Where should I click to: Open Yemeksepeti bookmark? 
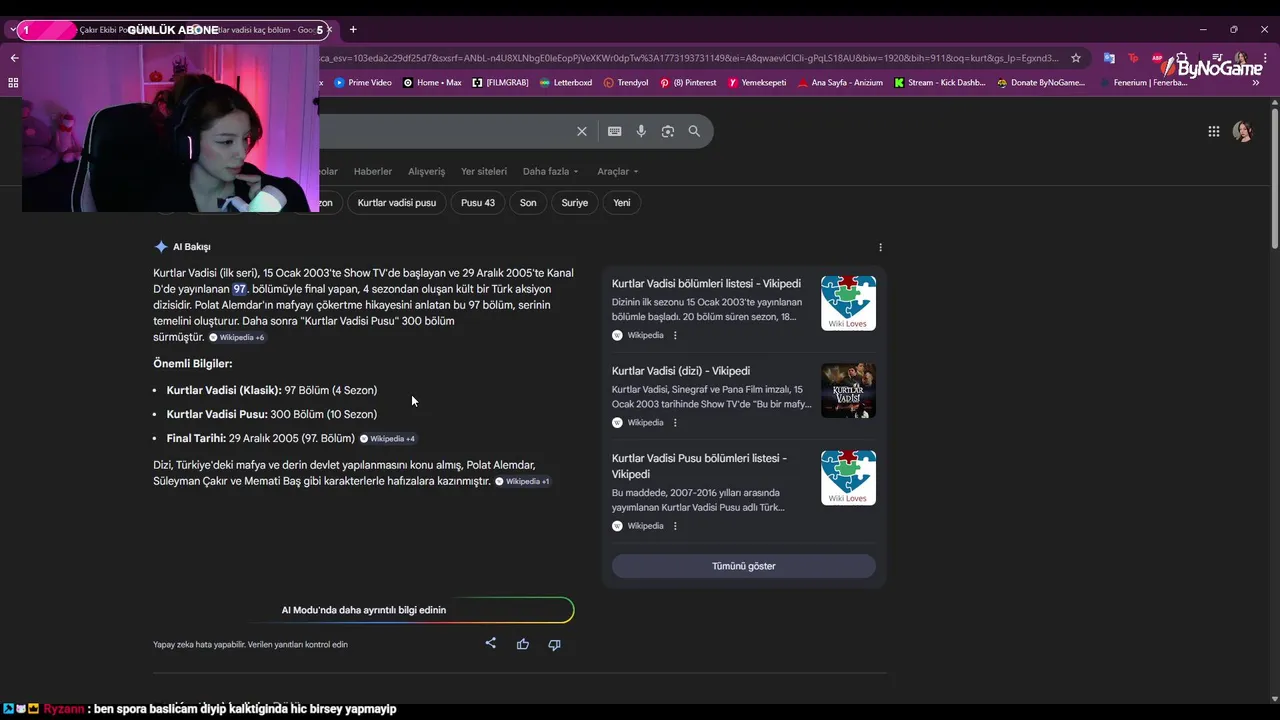[757, 83]
